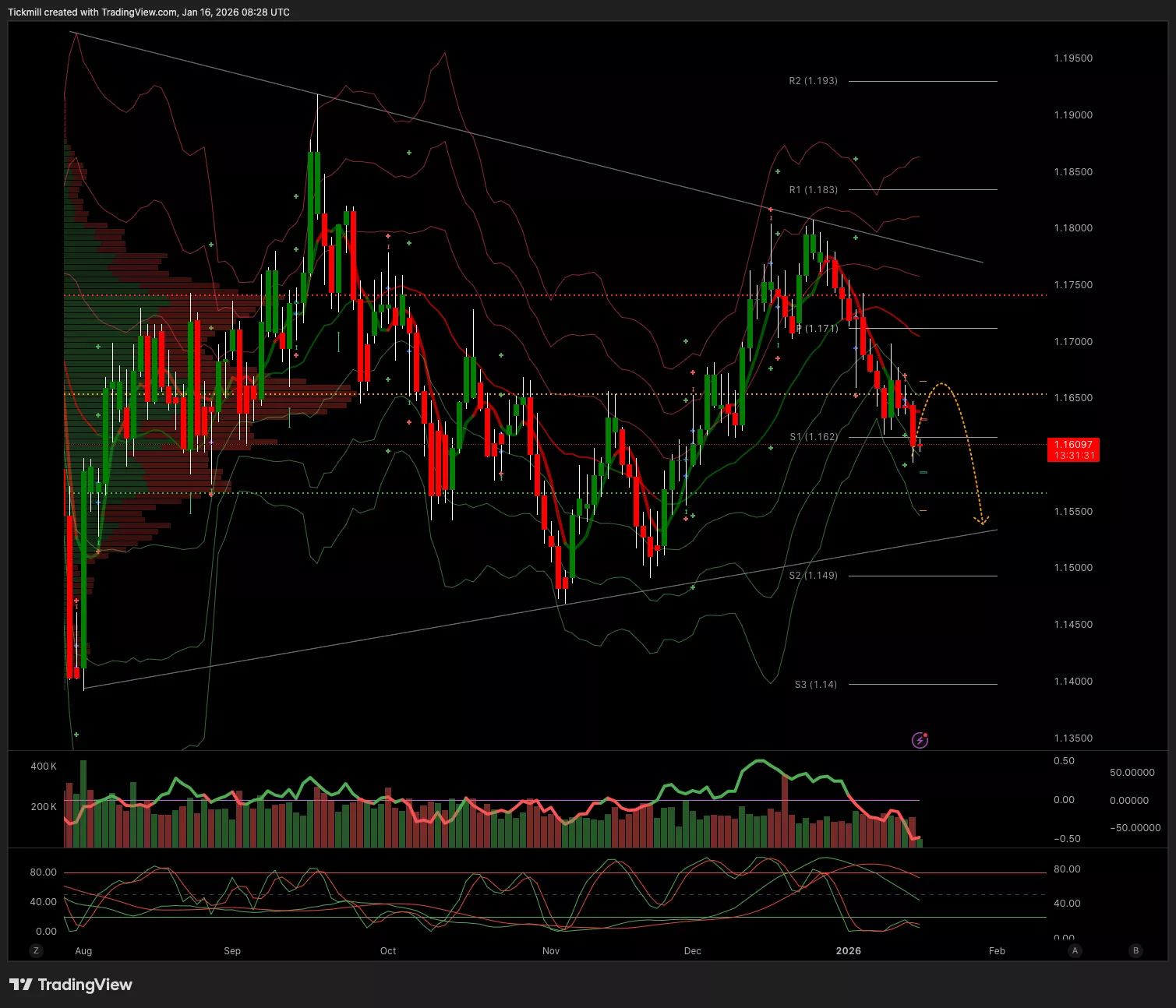
Task: Click the 2026 marker on time axis
Action: click(x=848, y=950)
